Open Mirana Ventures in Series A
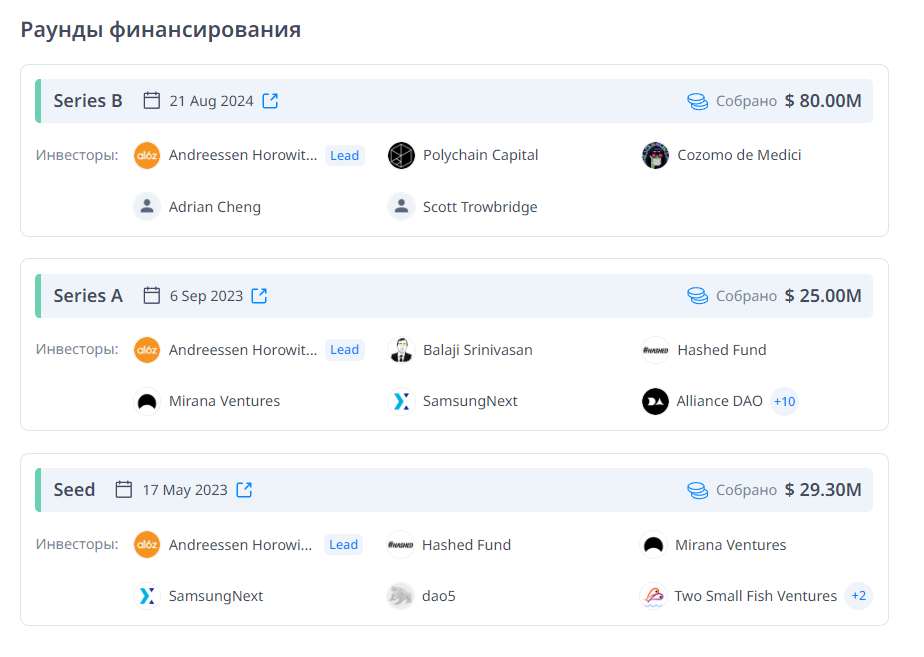 [x=224, y=401]
